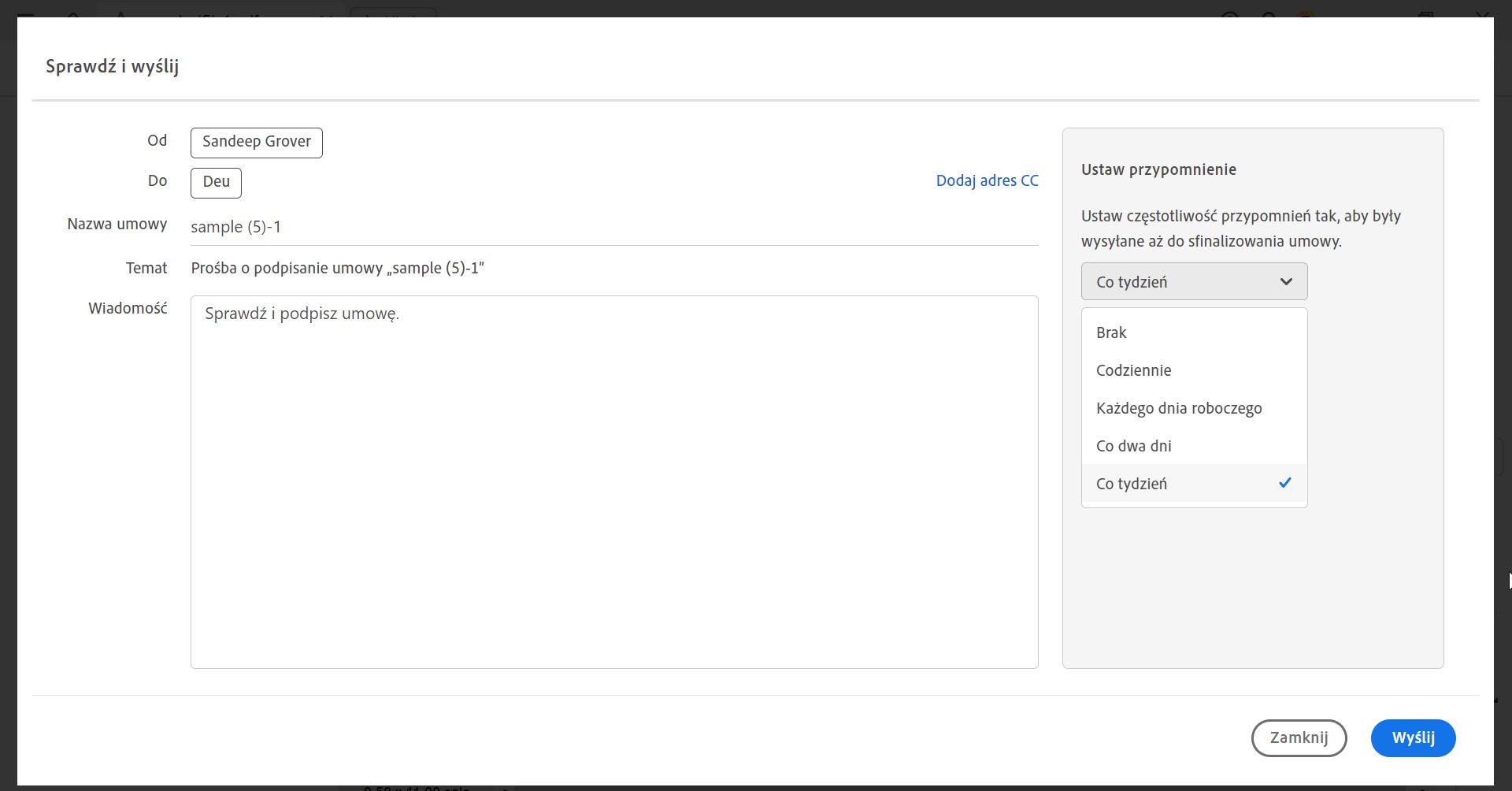Image resolution: width=1512 pixels, height=791 pixels.
Task: Select Brak from the reminder list
Action: 1111,332
